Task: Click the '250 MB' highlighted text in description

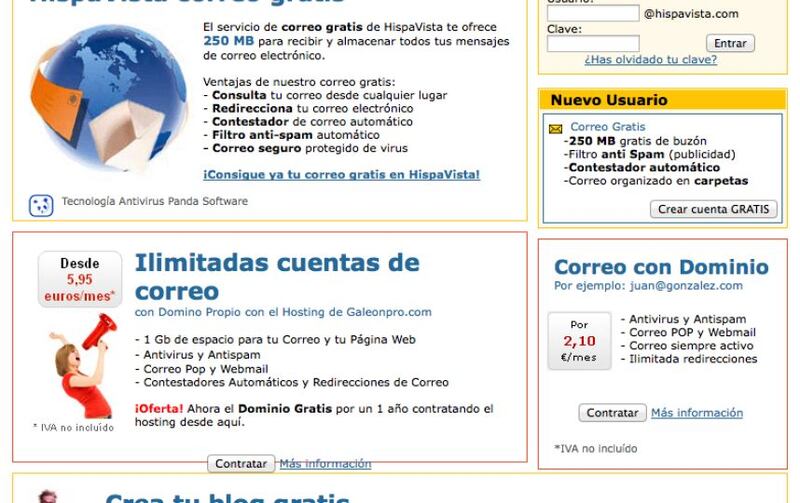Action: pos(228,41)
